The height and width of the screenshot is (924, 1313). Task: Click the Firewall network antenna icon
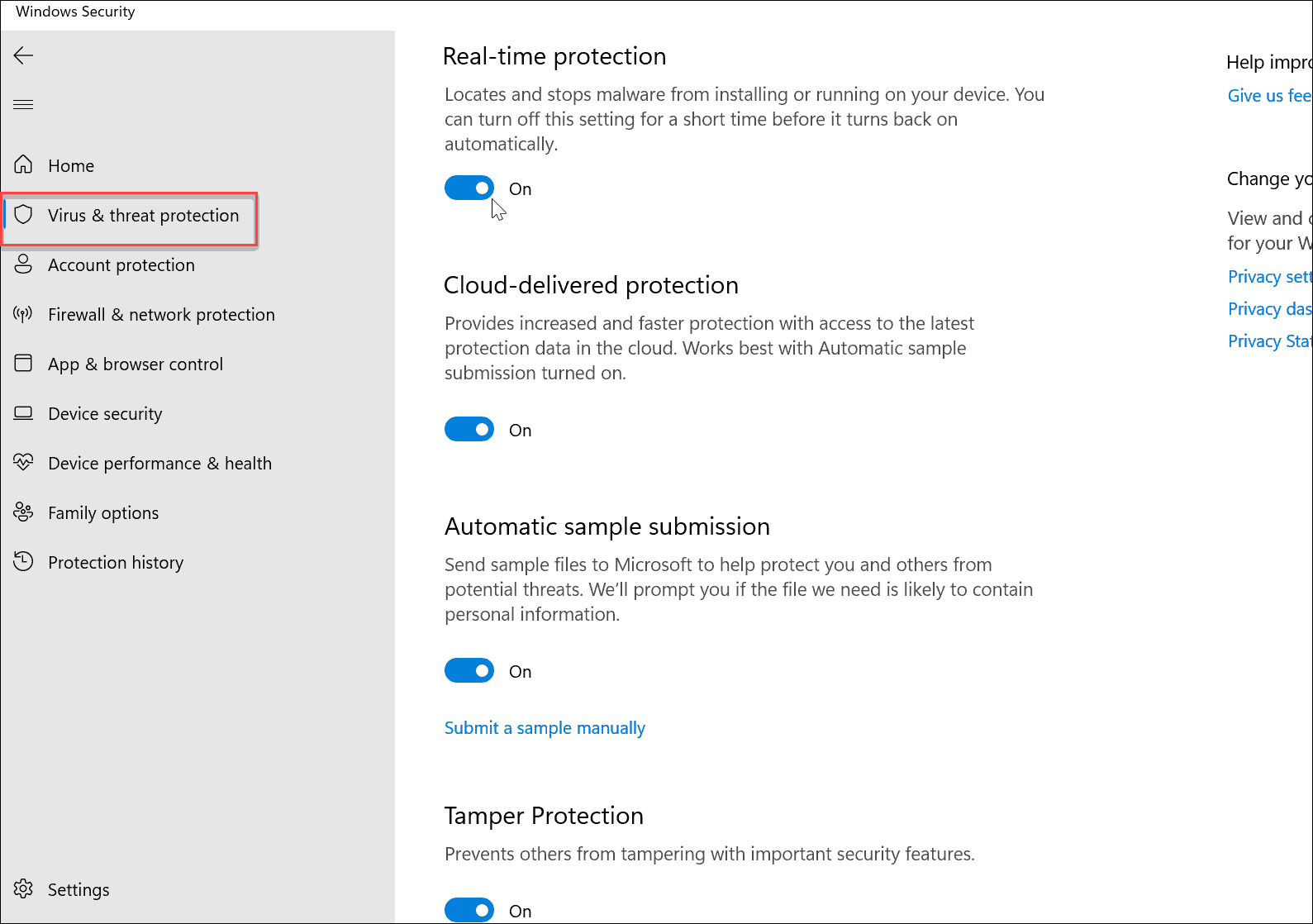click(23, 314)
